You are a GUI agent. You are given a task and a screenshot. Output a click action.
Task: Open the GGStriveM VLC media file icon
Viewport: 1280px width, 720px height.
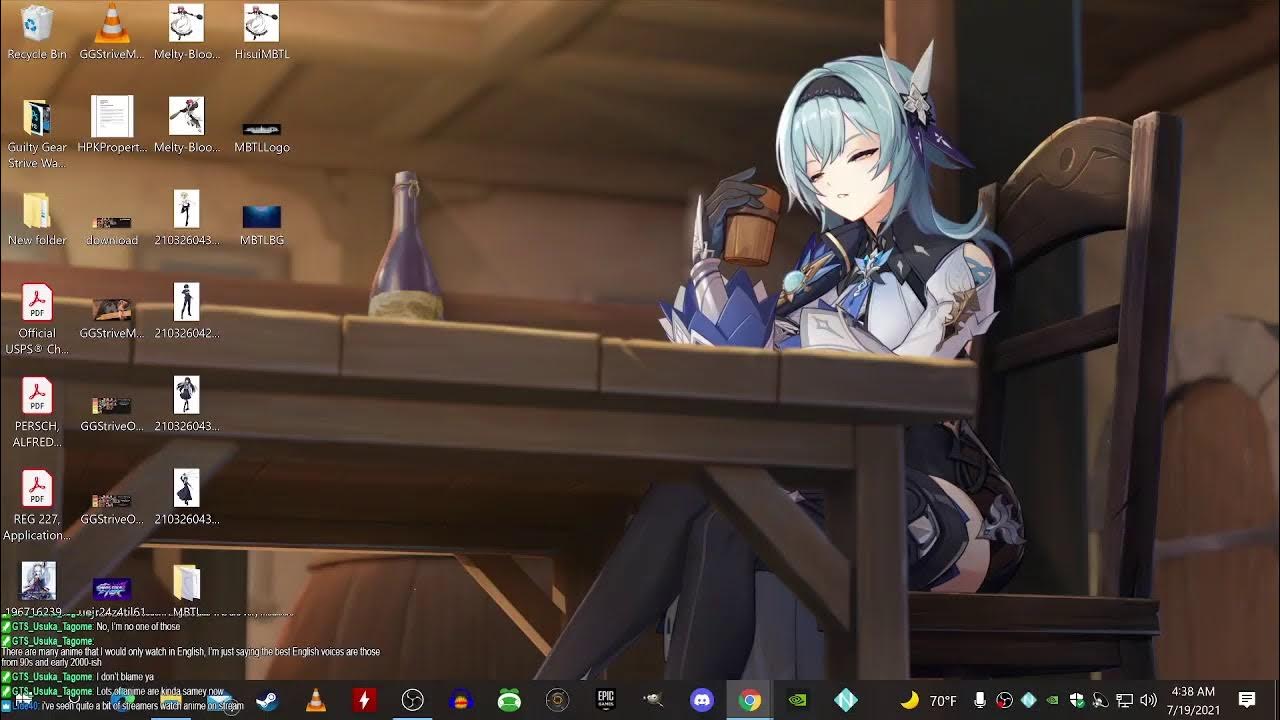click(x=112, y=33)
